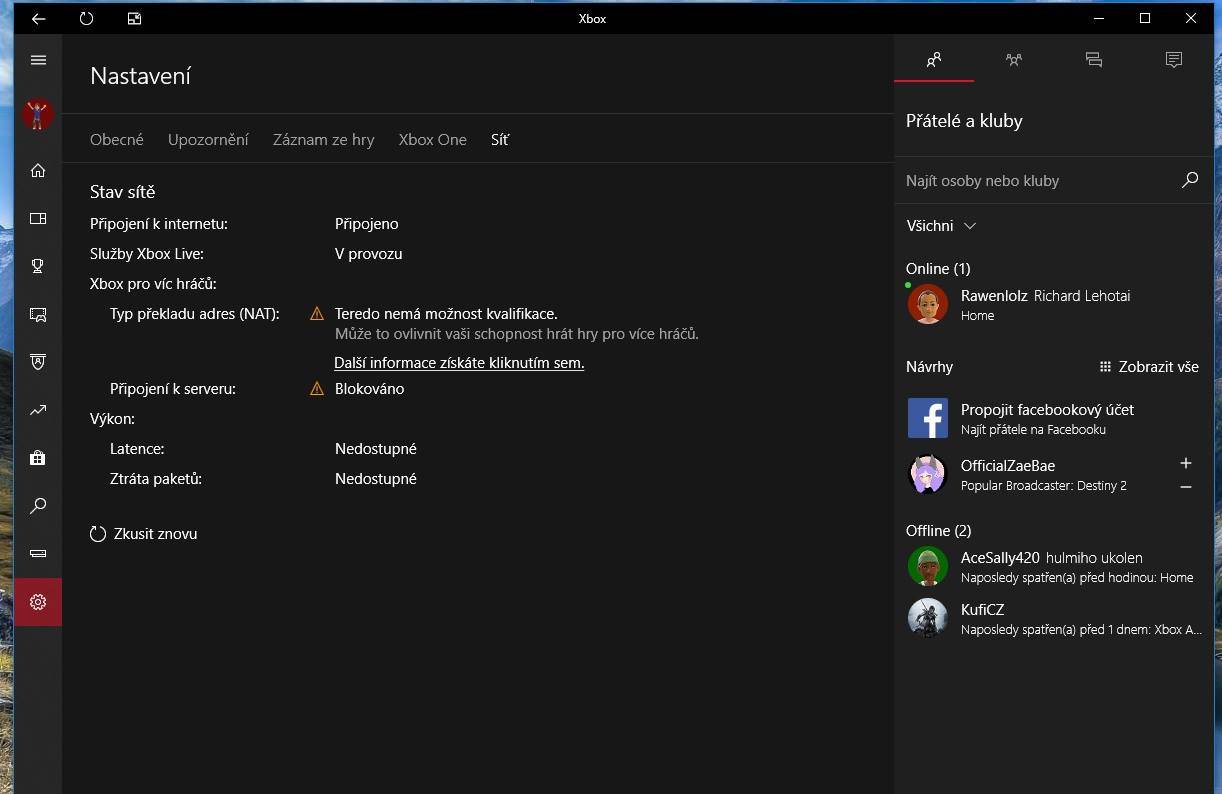Click 'Teredo nemá možnost kvalifikace.' text

(446, 314)
